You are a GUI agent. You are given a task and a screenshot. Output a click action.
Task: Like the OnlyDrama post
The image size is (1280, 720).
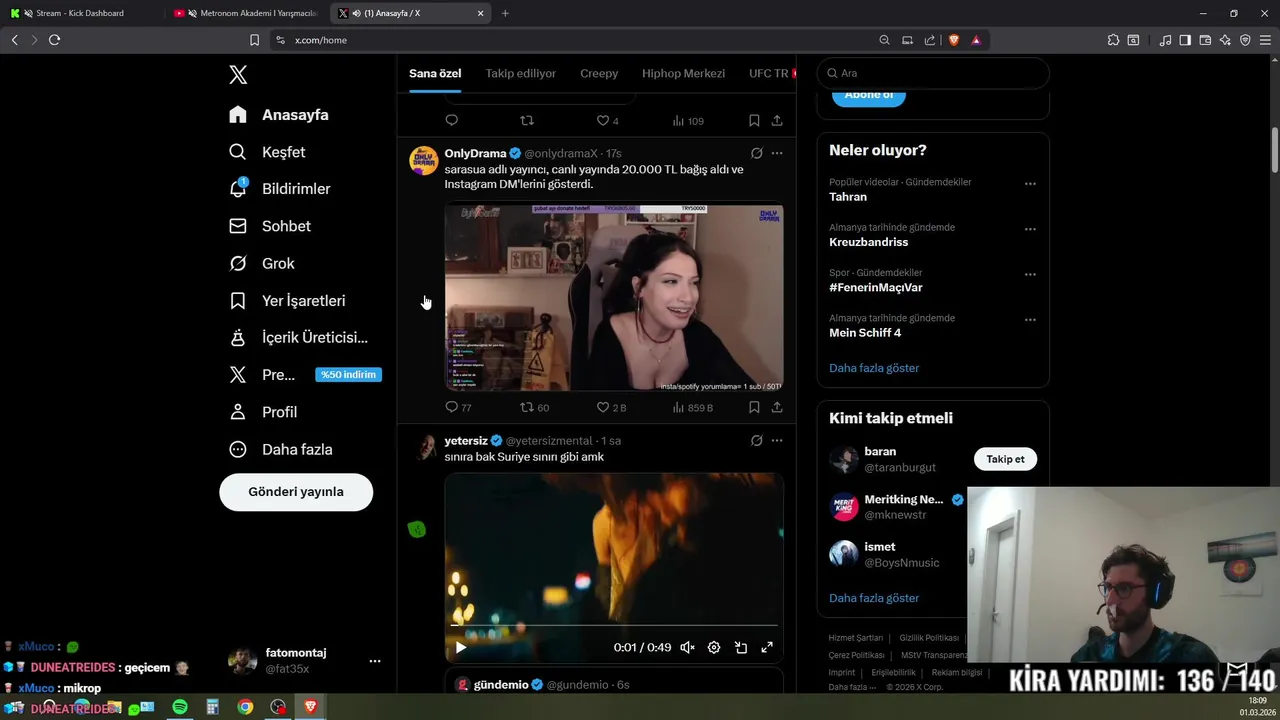tap(603, 407)
